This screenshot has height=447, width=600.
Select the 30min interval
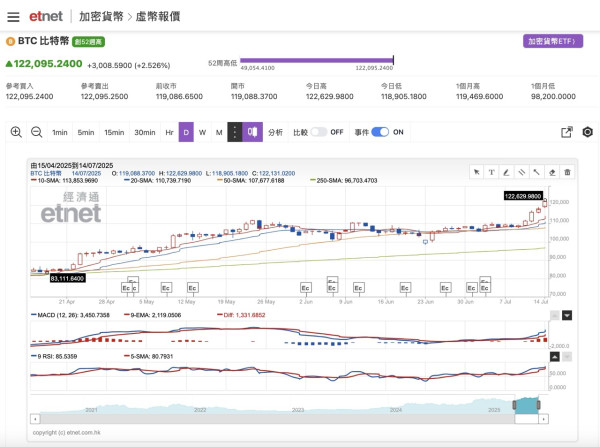[145, 132]
